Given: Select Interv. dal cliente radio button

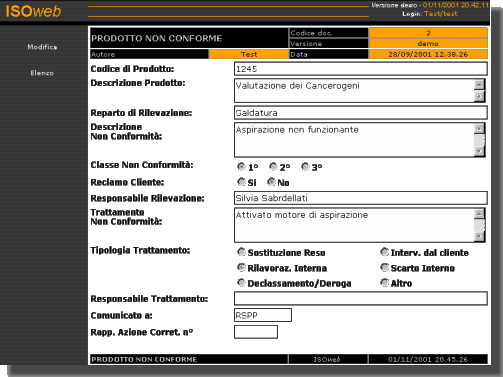Looking at the screenshot, I should pos(384,252).
